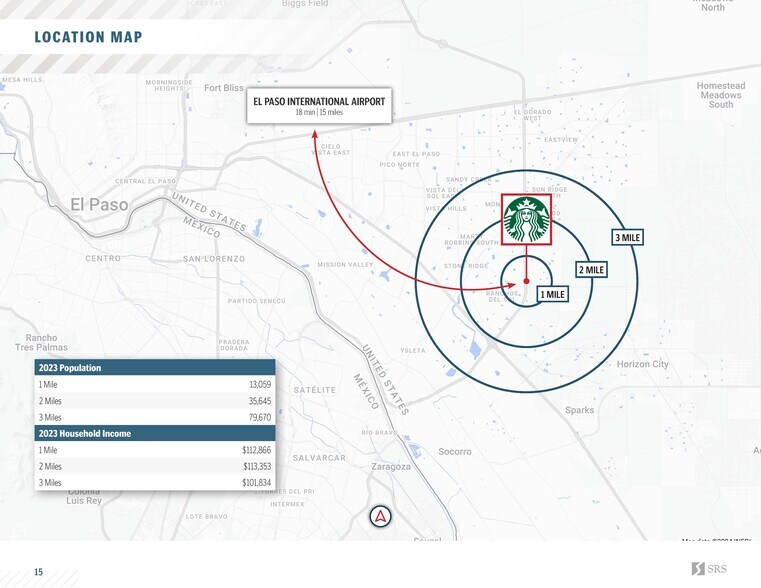This screenshot has height=588, width=761.
Task: Click the Socorro map label
Action: (454, 452)
